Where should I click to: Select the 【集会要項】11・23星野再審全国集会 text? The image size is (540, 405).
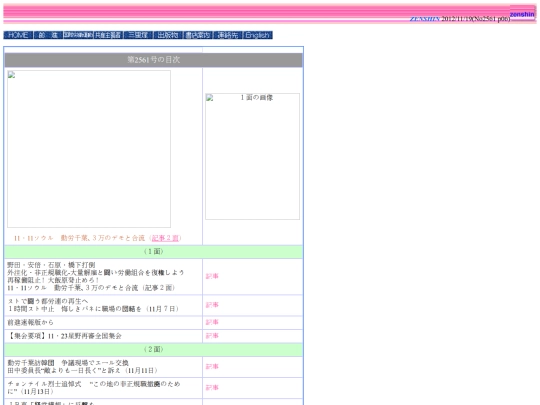64,336
